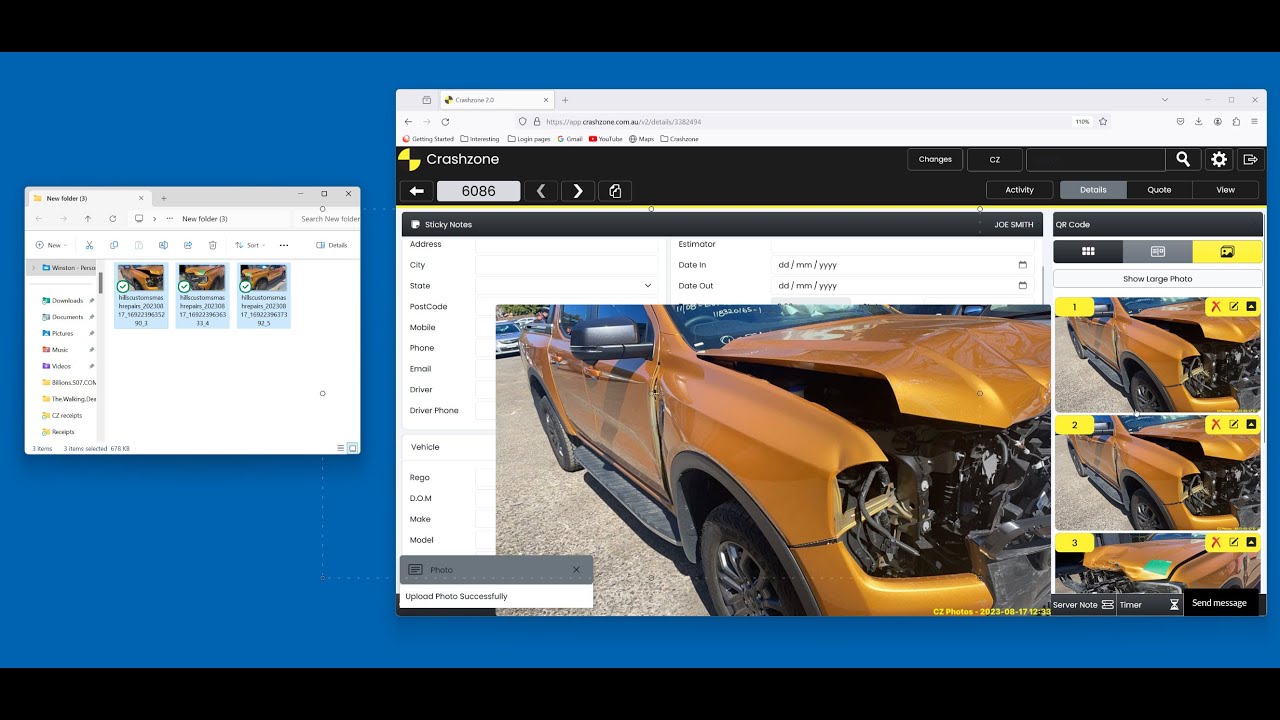
Task: Select the file thumbnail ending 90_3
Action: point(141,296)
